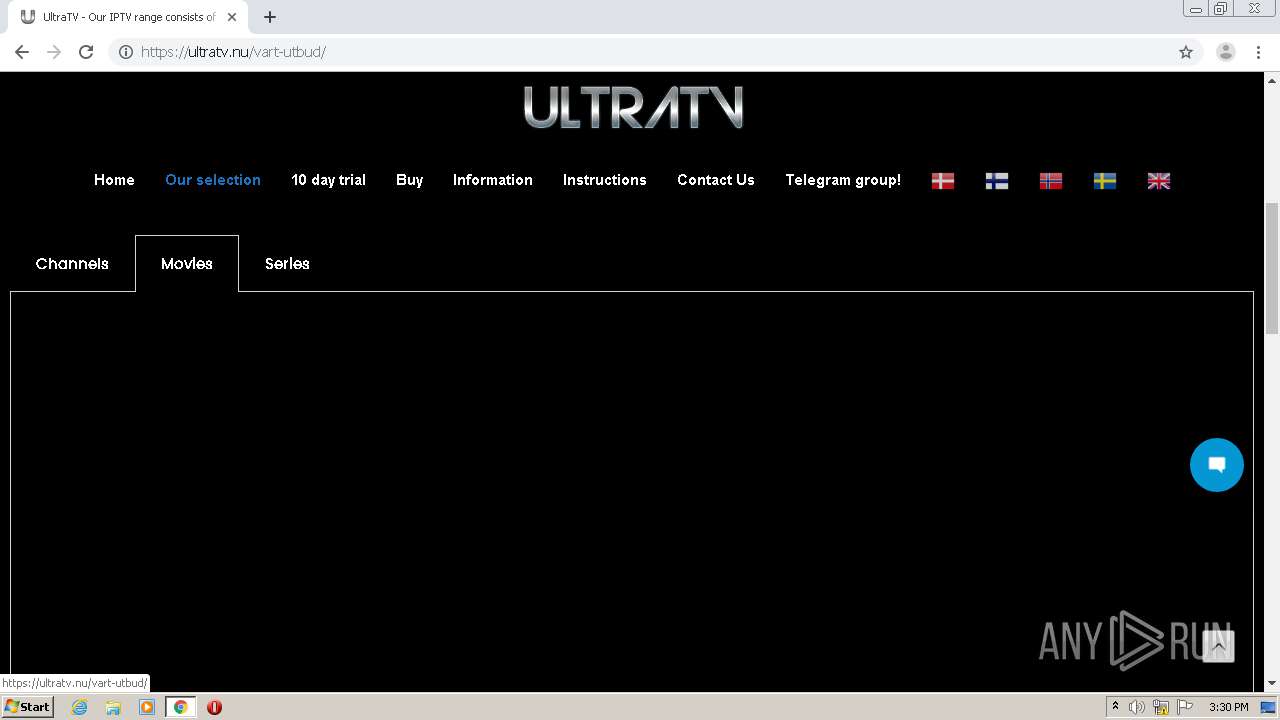Image resolution: width=1280 pixels, height=720 pixels.
Task: Switch language using the Finnish flag
Action: (x=997, y=181)
